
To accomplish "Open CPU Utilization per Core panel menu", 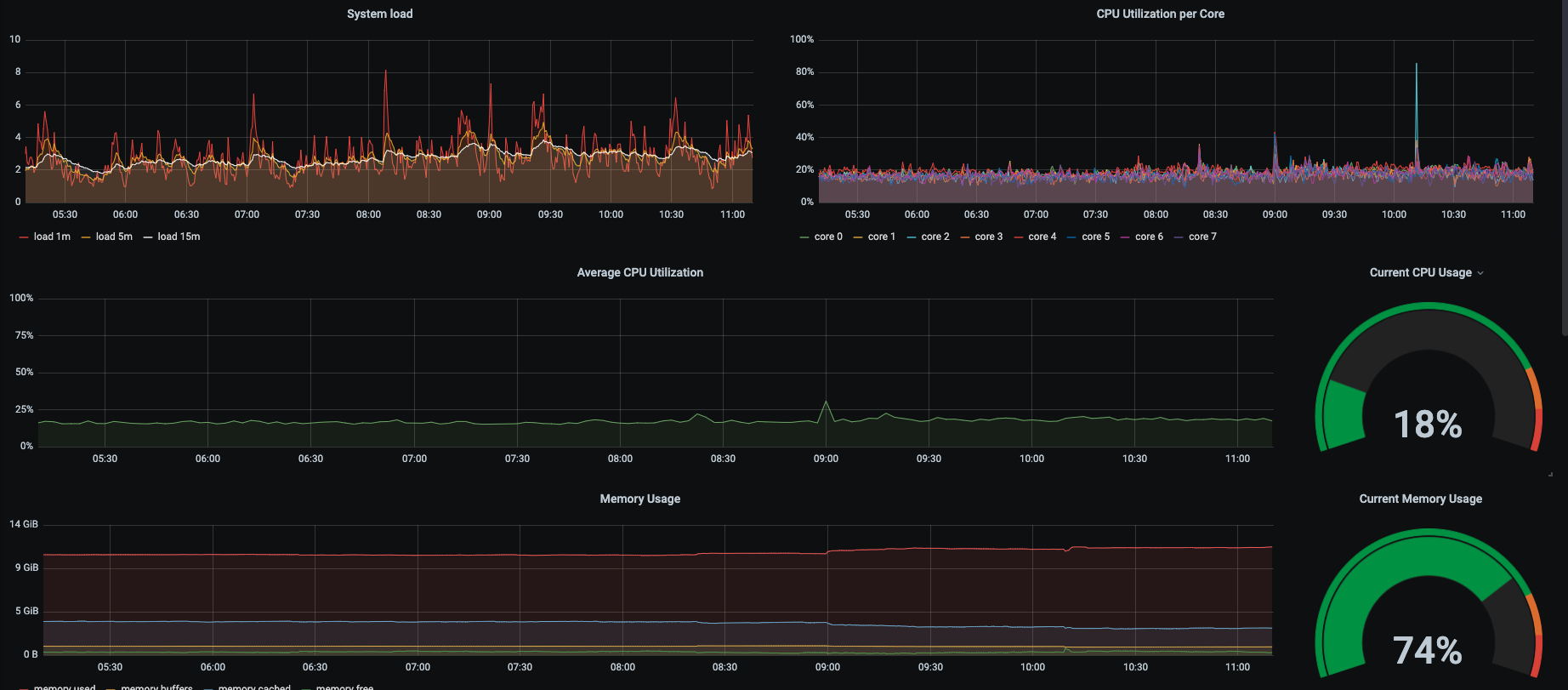I will pyautogui.click(x=1160, y=14).
